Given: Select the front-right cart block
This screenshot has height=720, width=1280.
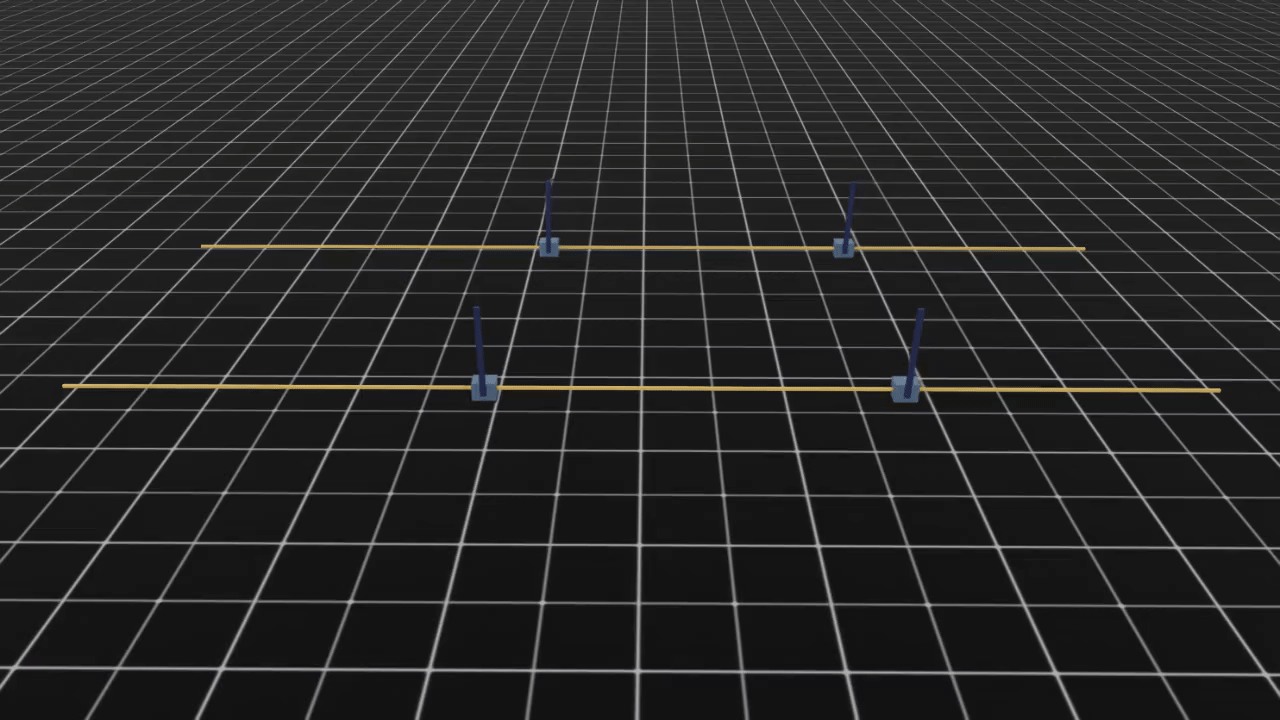Looking at the screenshot, I should (x=905, y=389).
